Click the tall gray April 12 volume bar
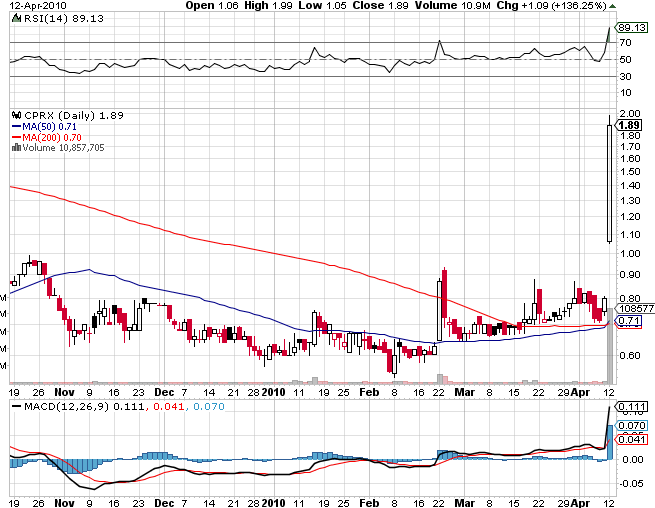 [x=610, y=346]
